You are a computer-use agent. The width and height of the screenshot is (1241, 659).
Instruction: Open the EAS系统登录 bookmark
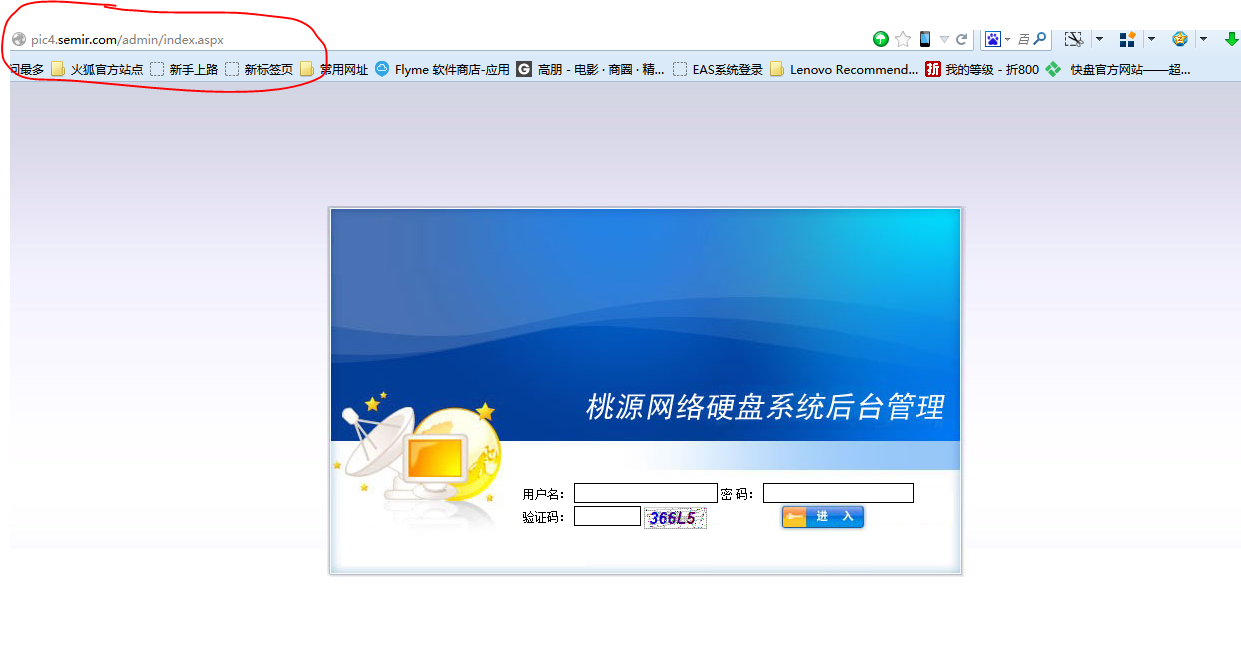pyautogui.click(x=718, y=69)
